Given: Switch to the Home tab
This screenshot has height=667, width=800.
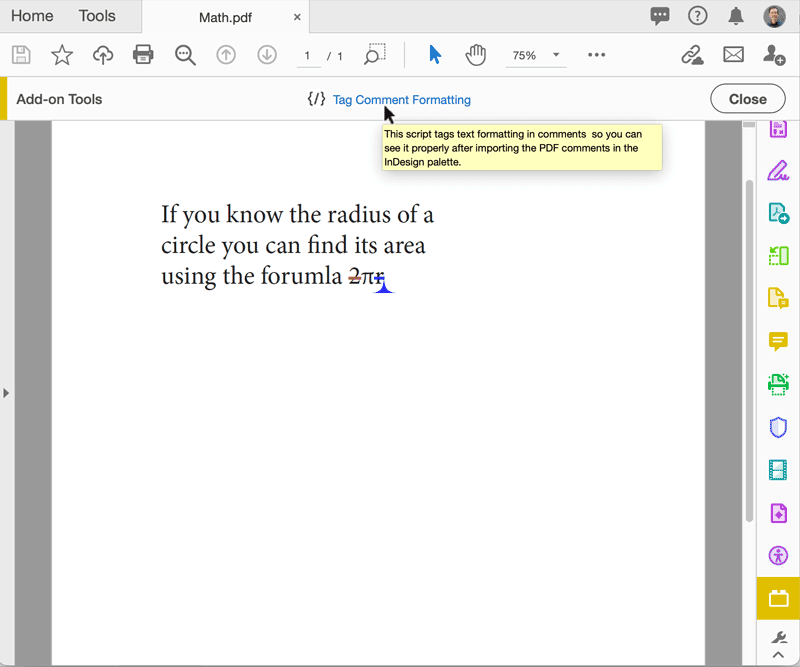Looking at the screenshot, I should [32, 16].
